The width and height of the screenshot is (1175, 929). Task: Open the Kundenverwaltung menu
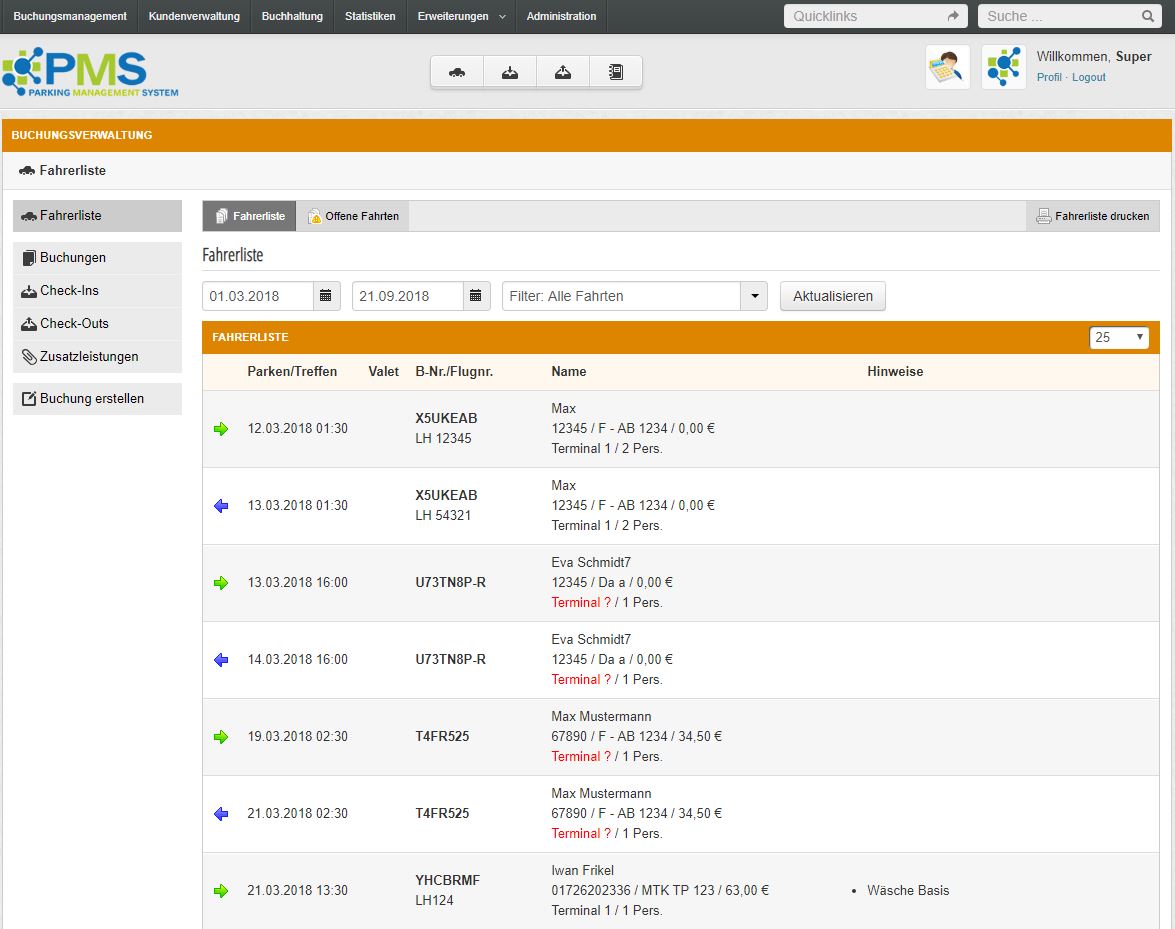coord(194,16)
